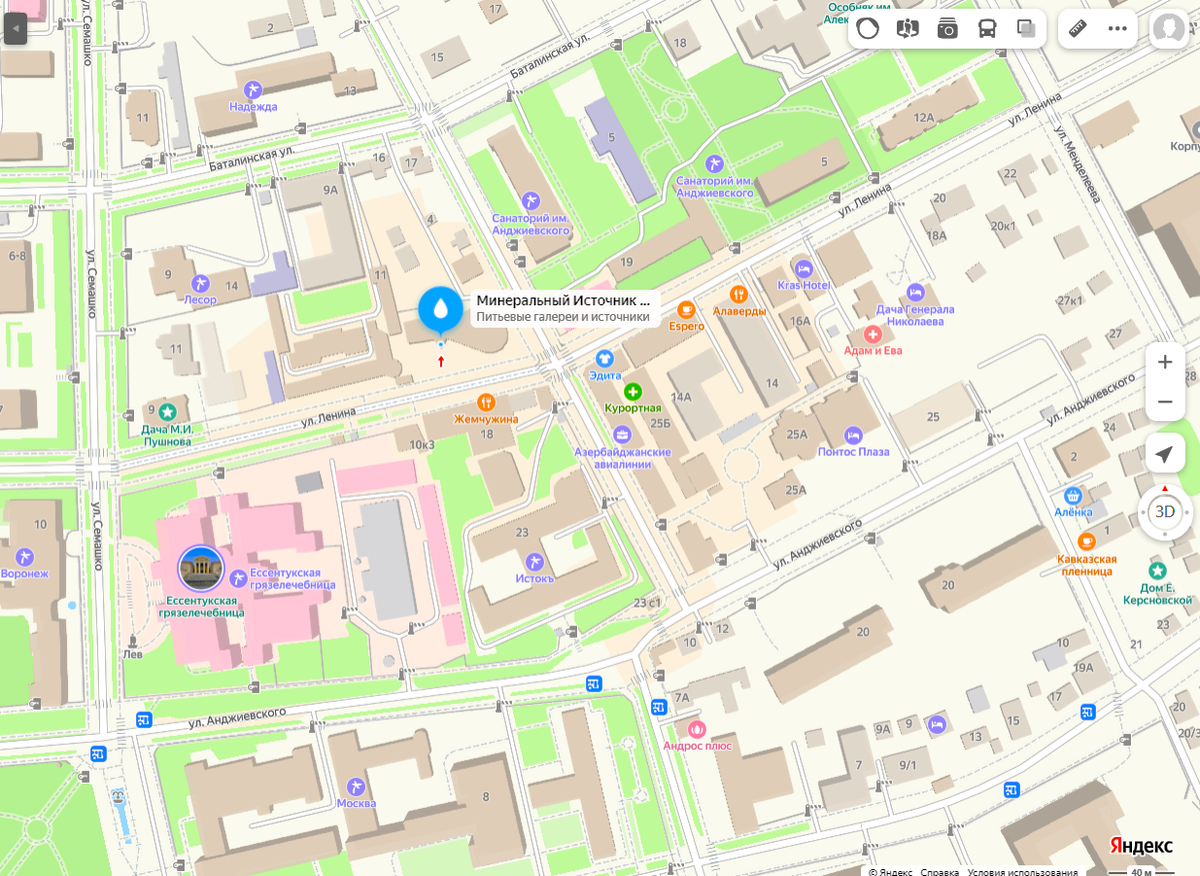Open Курортная pharmacy icon
Viewport: 1200px width, 876px height.
click(x=632, y=391)
